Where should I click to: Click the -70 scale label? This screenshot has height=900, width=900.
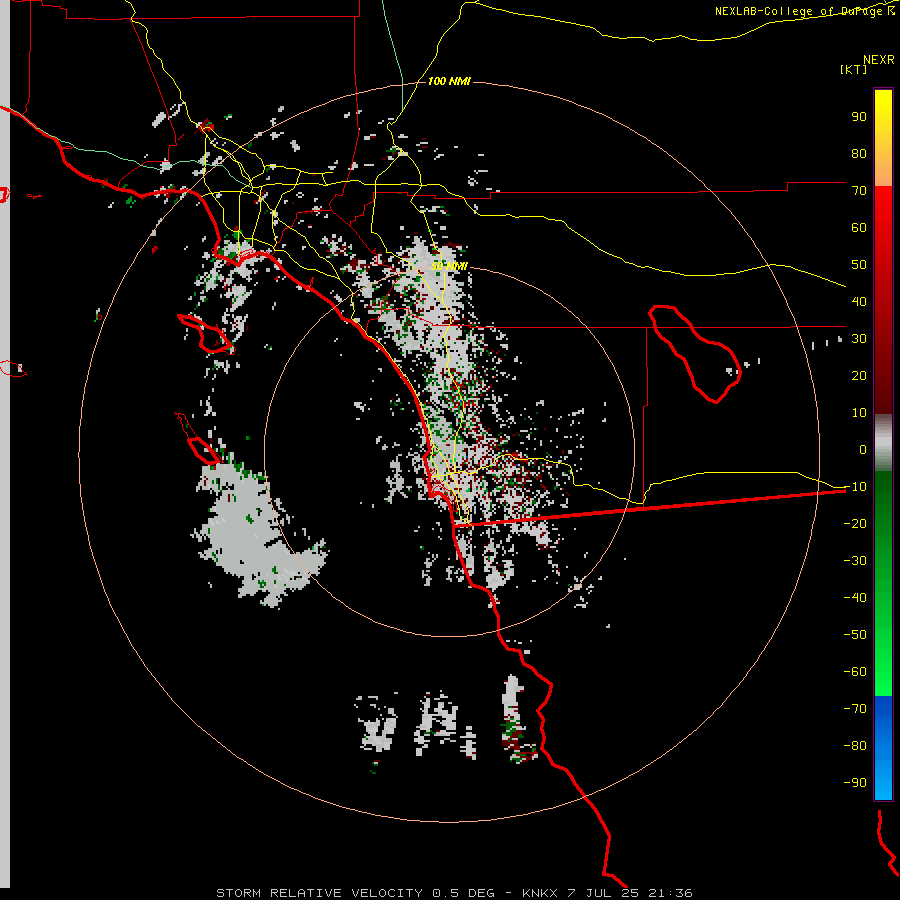click(855, 708)
